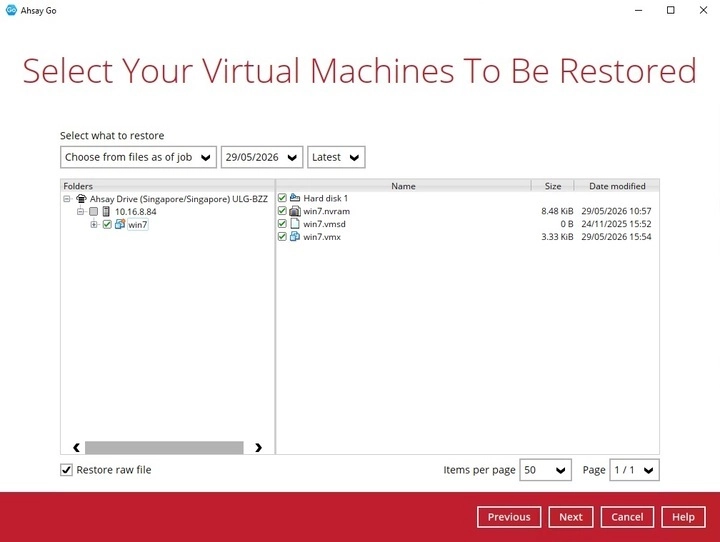
Task: Select the win7 item in folder tree
Action: [138, 225]
